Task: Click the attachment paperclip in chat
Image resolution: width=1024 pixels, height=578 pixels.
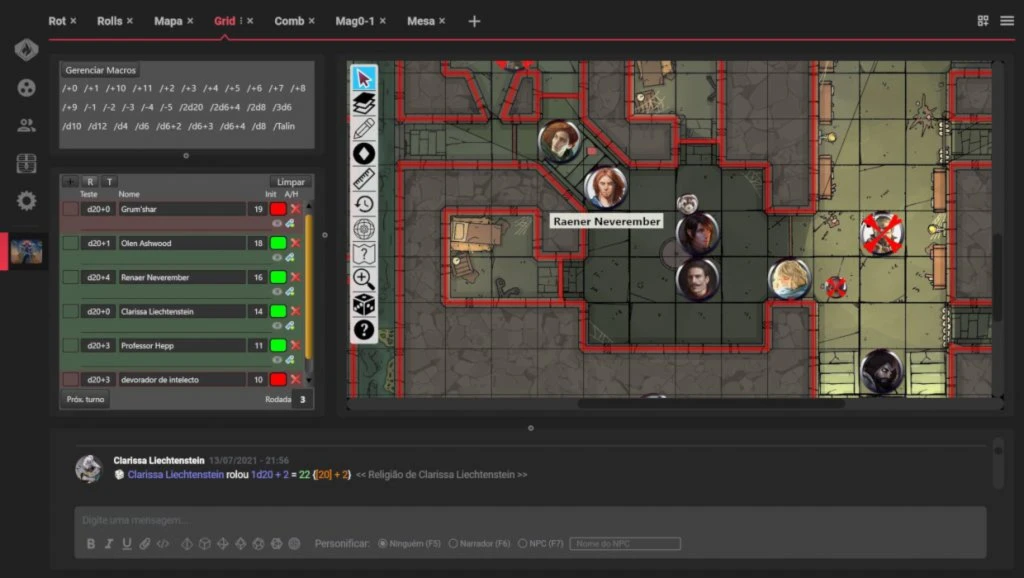Action: pyautogui.click(x=145, y=543)
